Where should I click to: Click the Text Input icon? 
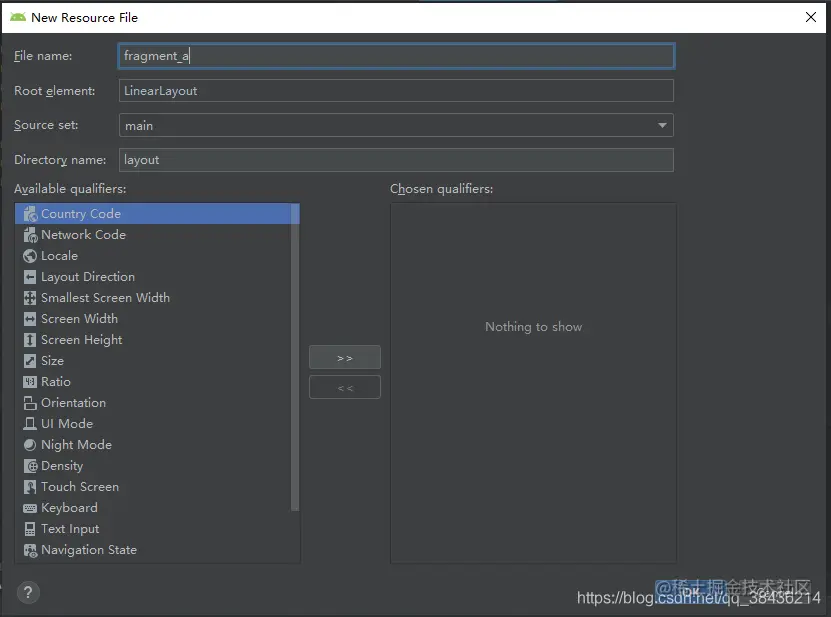[30, 529]
